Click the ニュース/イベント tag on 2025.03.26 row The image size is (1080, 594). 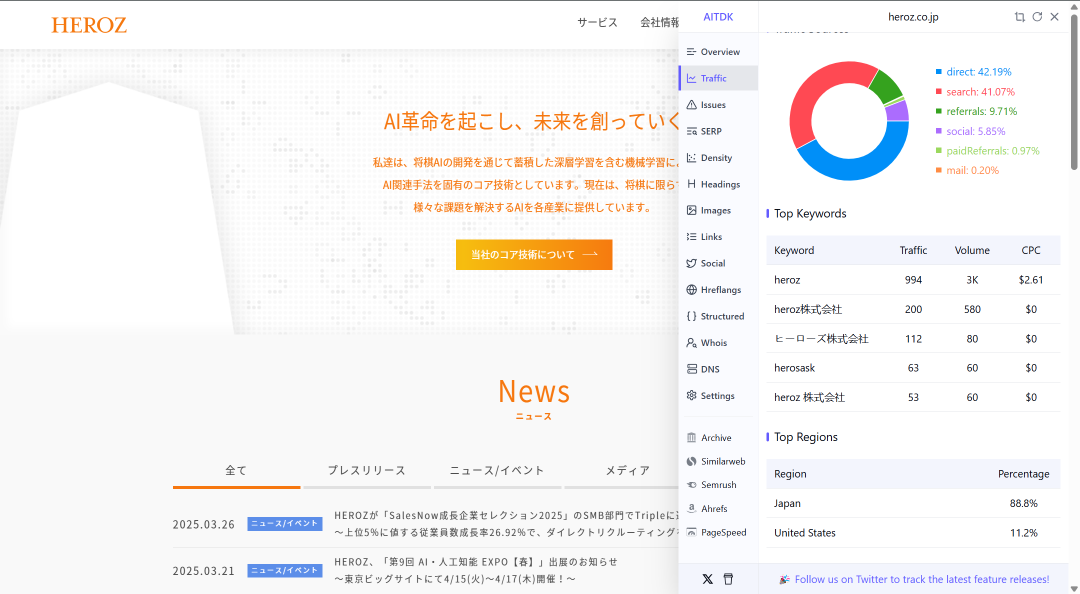click(x=284, y=524)
